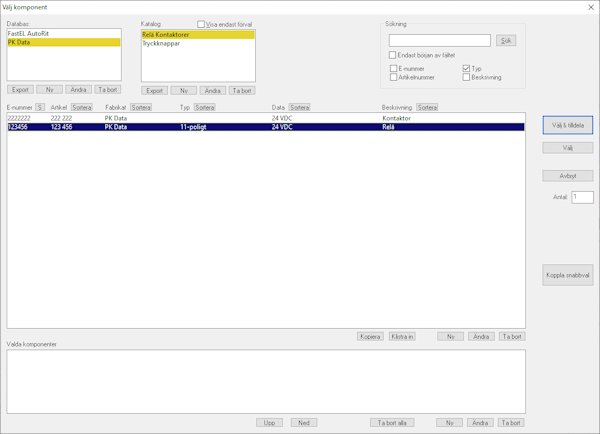Click Ändra below Valda komponenter
Viewport: 600px width, 434px height.
pyautogui.click(x=480, y=423)
